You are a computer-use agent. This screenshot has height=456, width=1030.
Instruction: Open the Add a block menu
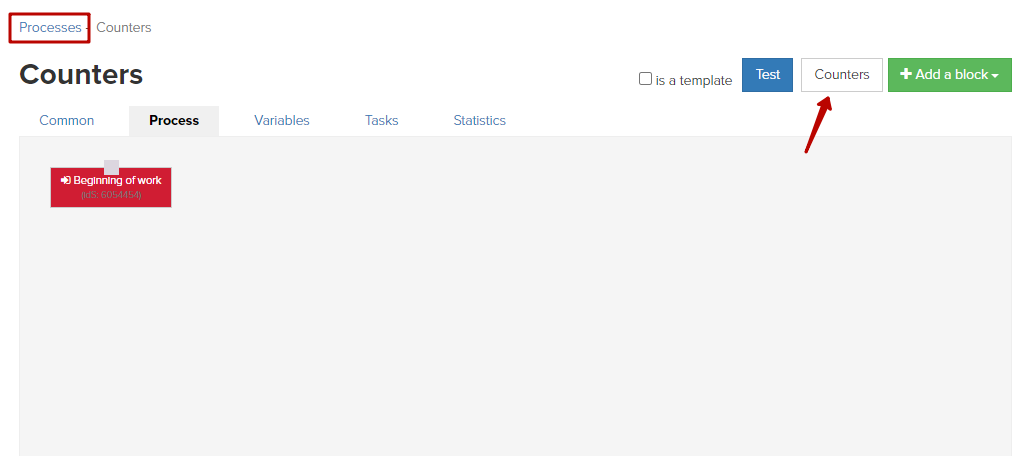[950, 75]
